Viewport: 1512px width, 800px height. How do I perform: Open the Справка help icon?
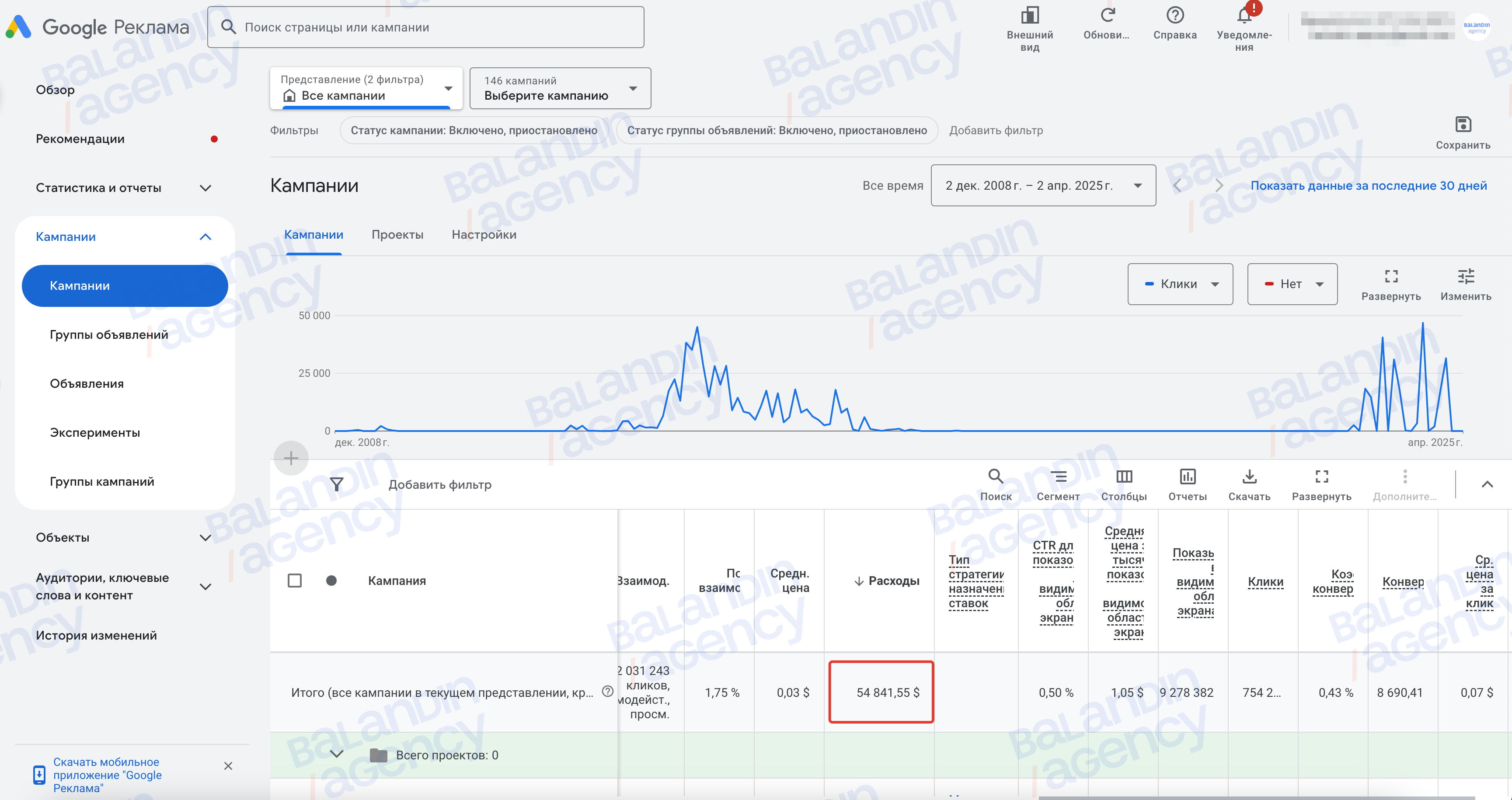[x=1174, y=15]
